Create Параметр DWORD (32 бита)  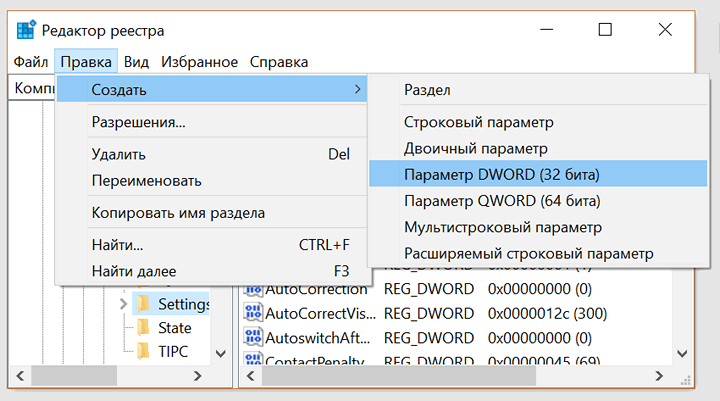(538, 174)
